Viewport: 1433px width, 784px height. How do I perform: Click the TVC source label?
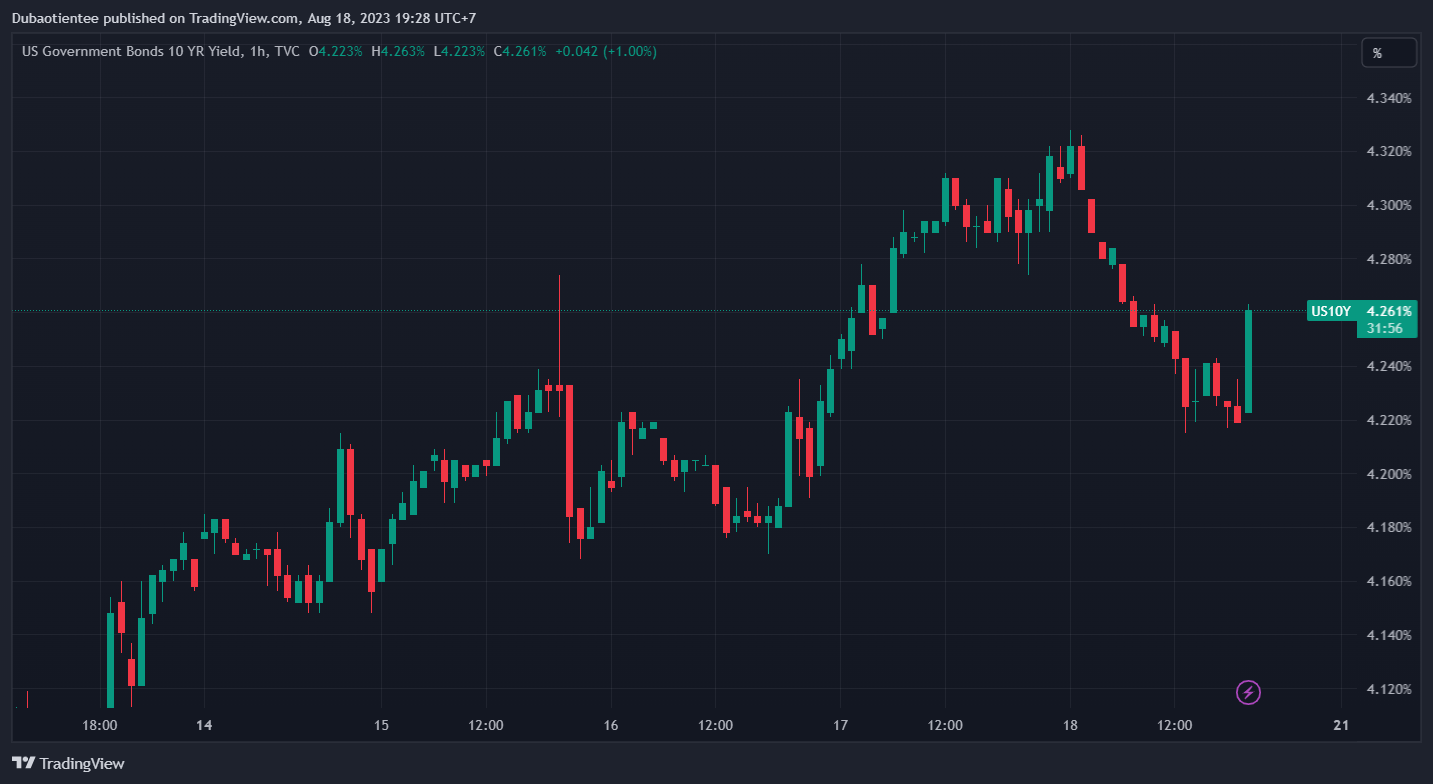(x=286, y=51)
